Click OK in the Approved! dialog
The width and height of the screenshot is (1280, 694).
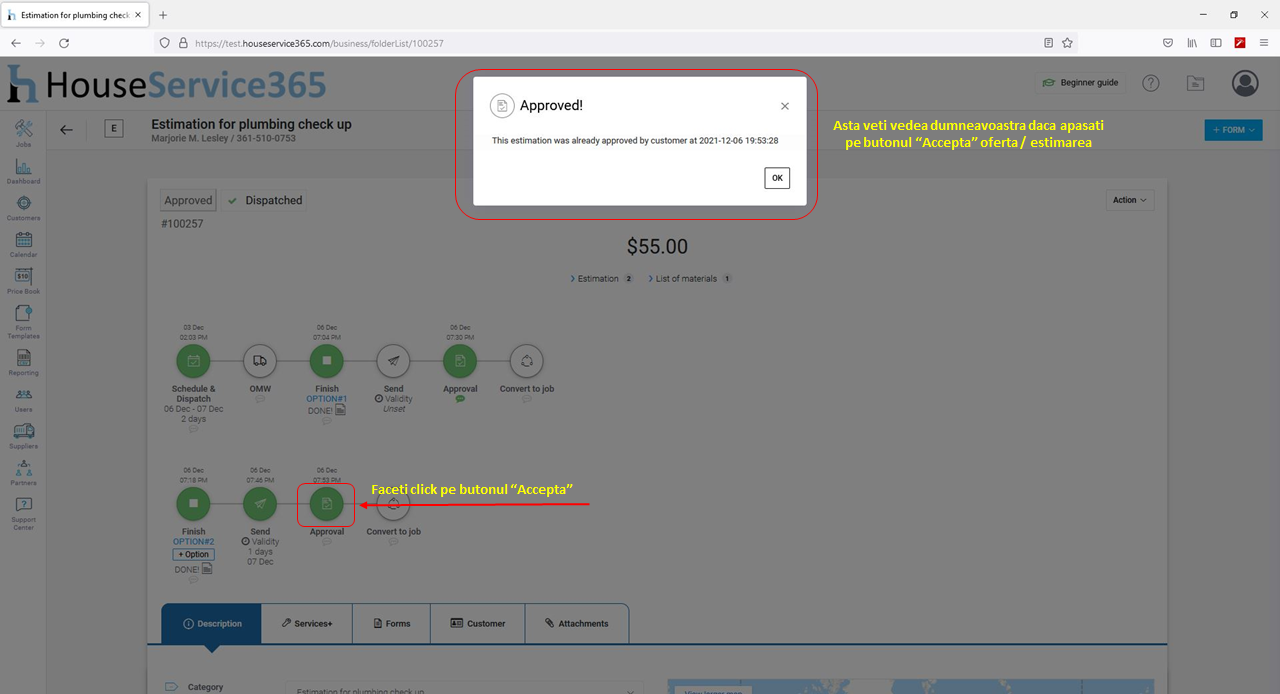tap(777, 178)
